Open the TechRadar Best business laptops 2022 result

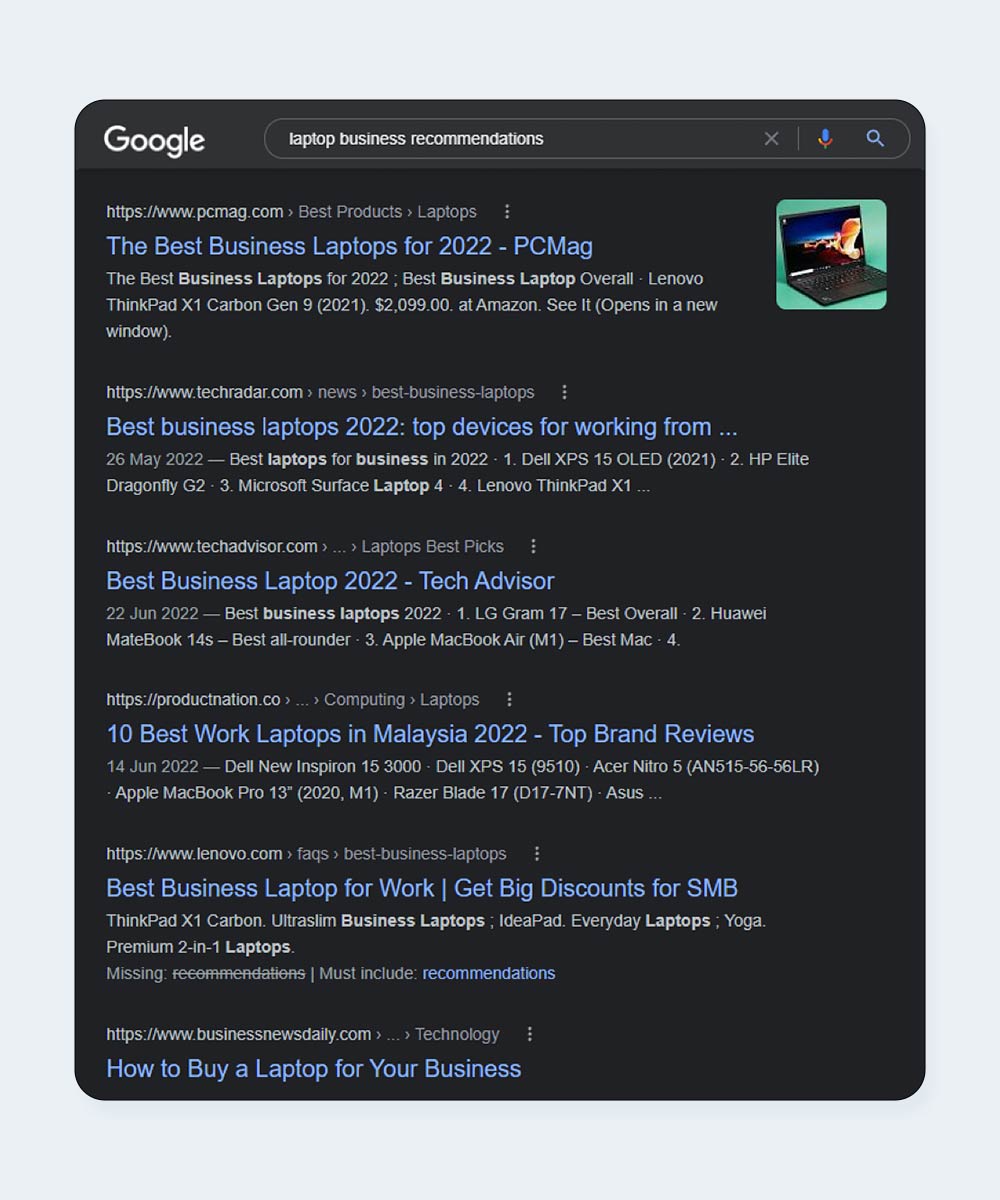(x=422, y=427)
